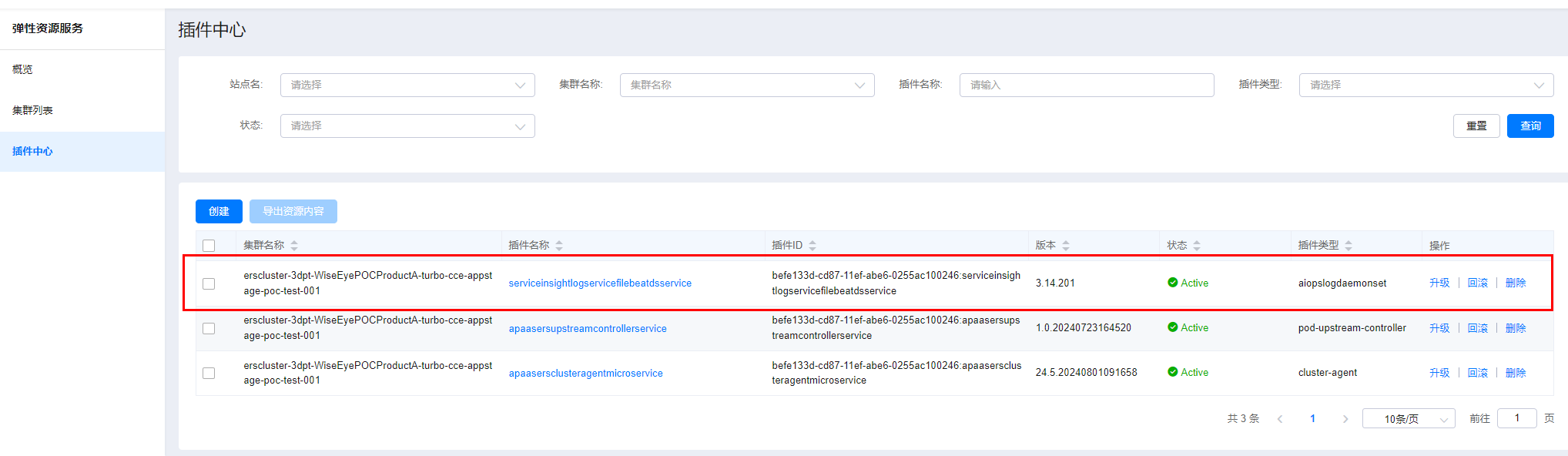The image size is (1568, 456).
Task: Navigate to 集群列表 in sidebar
Action: click(33, 110)
